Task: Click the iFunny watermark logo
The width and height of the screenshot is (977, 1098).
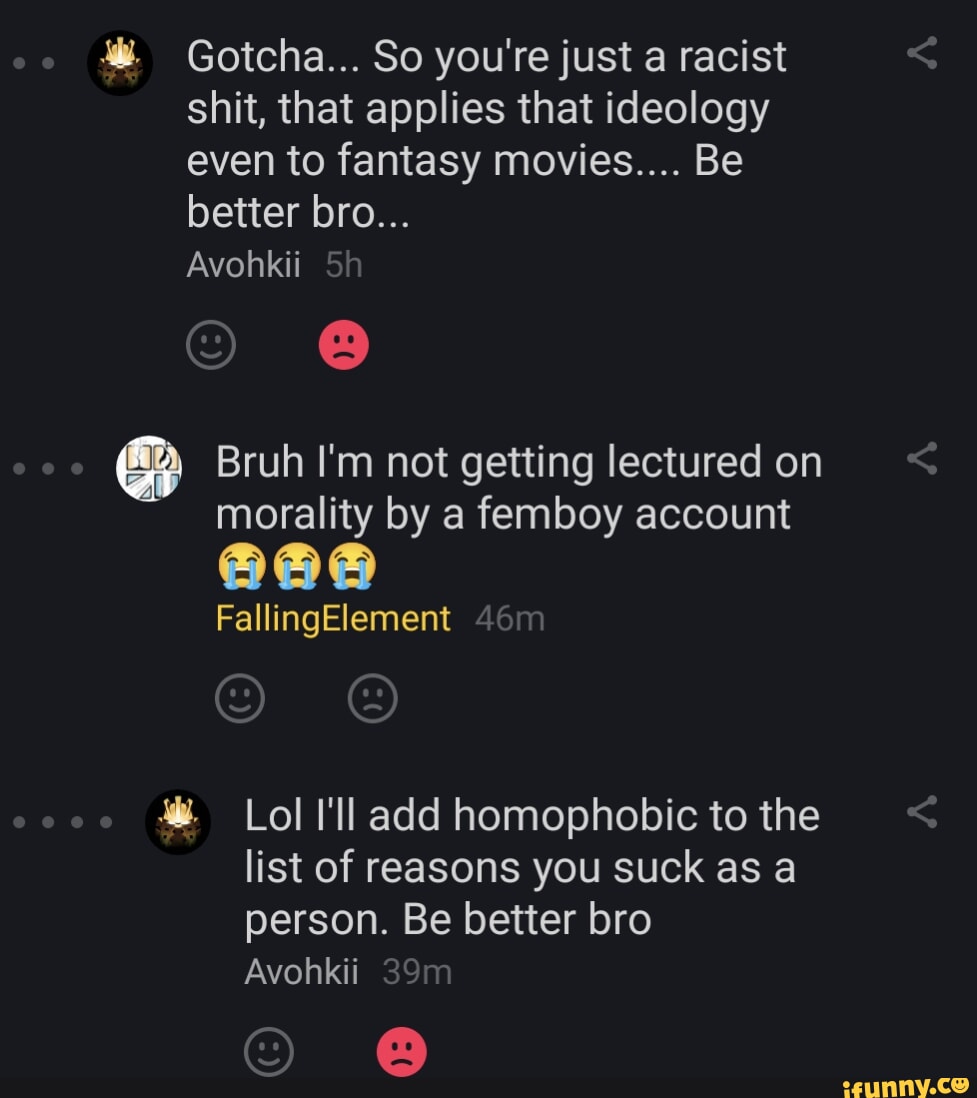Action: [x=905, y=1083]
